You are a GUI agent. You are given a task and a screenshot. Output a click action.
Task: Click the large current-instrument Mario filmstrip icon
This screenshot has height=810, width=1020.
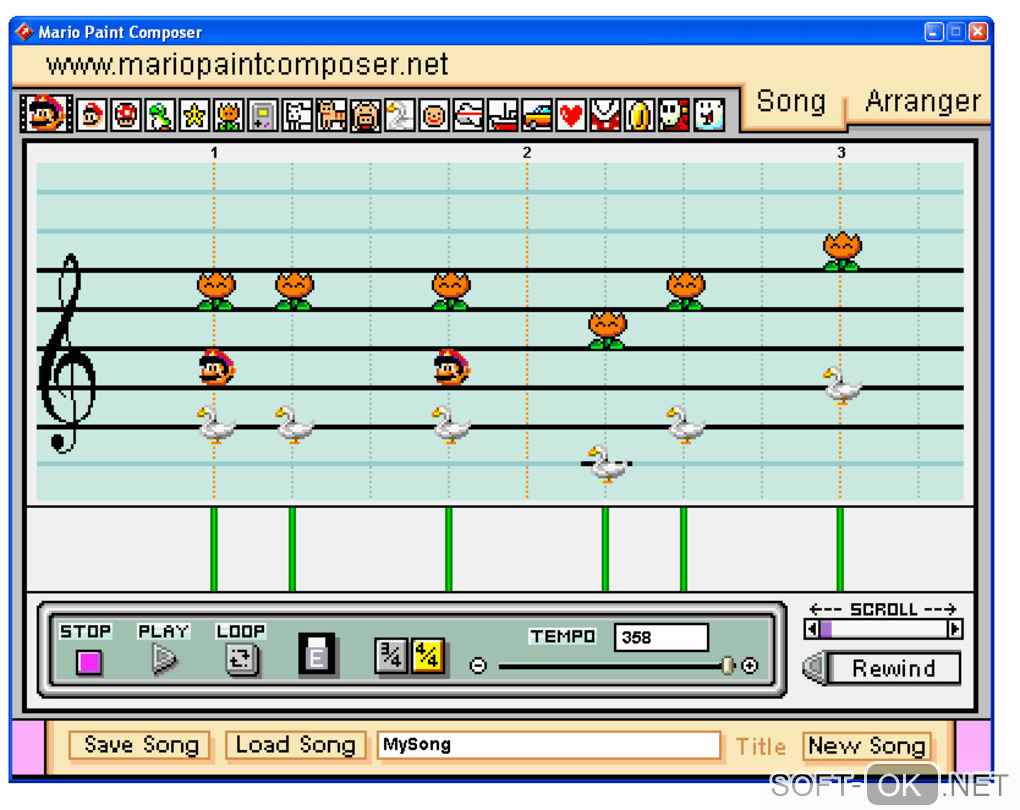46,114
